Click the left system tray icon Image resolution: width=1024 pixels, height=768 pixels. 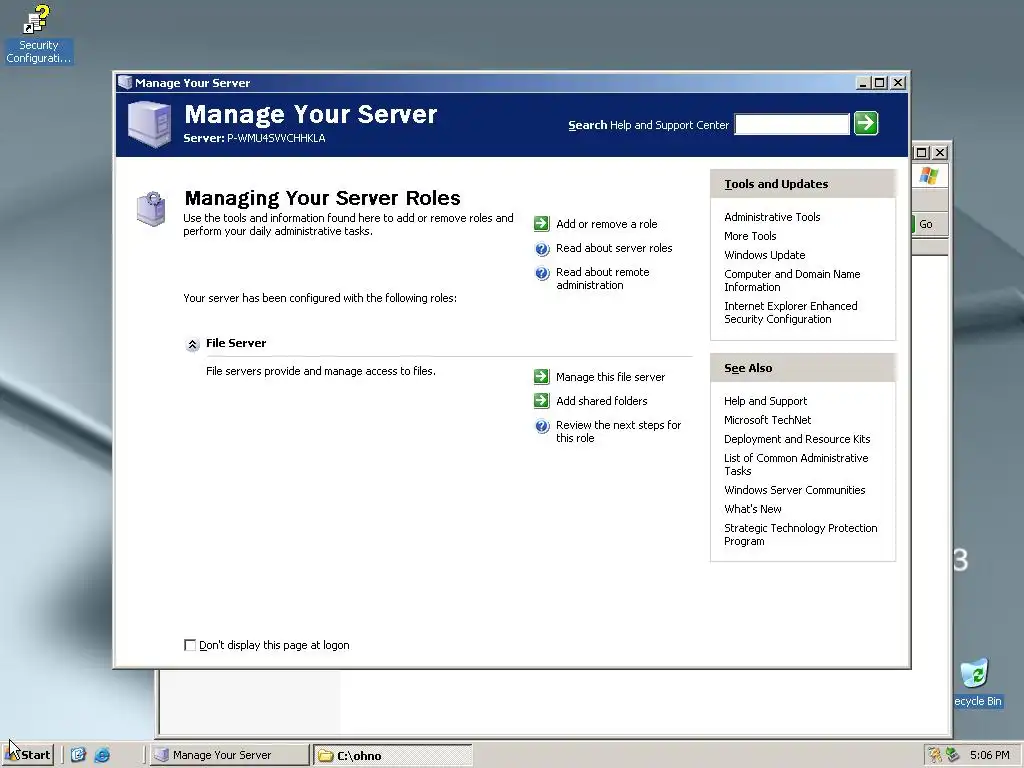(x=935, y=755)
